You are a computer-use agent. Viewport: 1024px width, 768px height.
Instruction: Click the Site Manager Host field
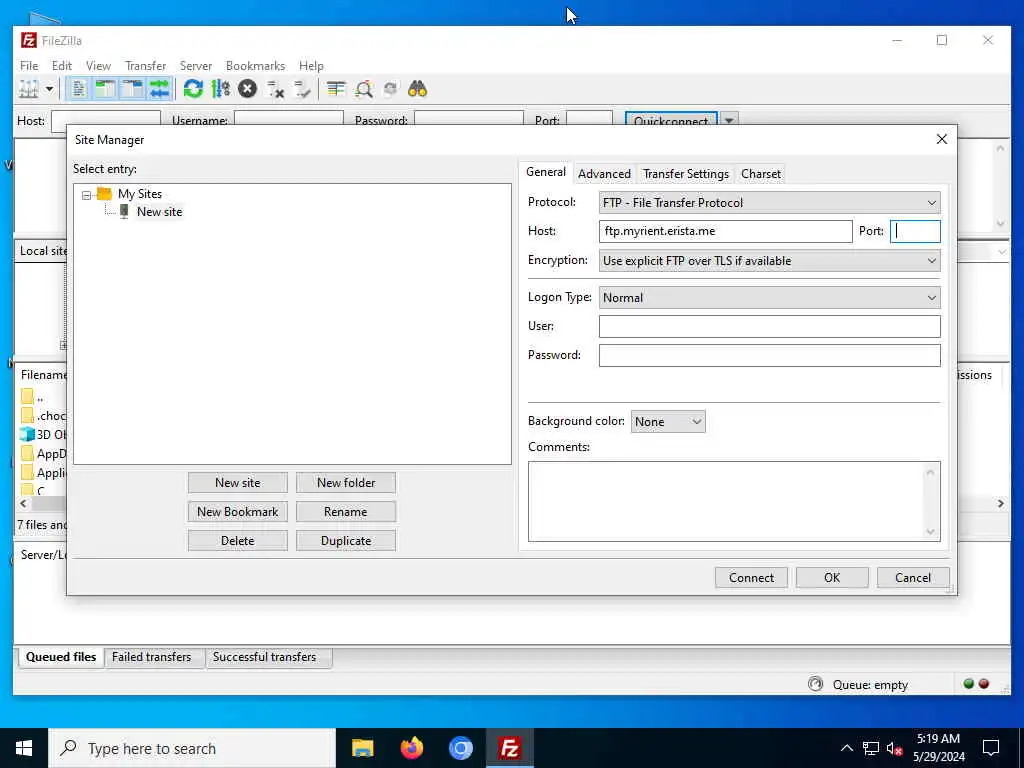726,231
